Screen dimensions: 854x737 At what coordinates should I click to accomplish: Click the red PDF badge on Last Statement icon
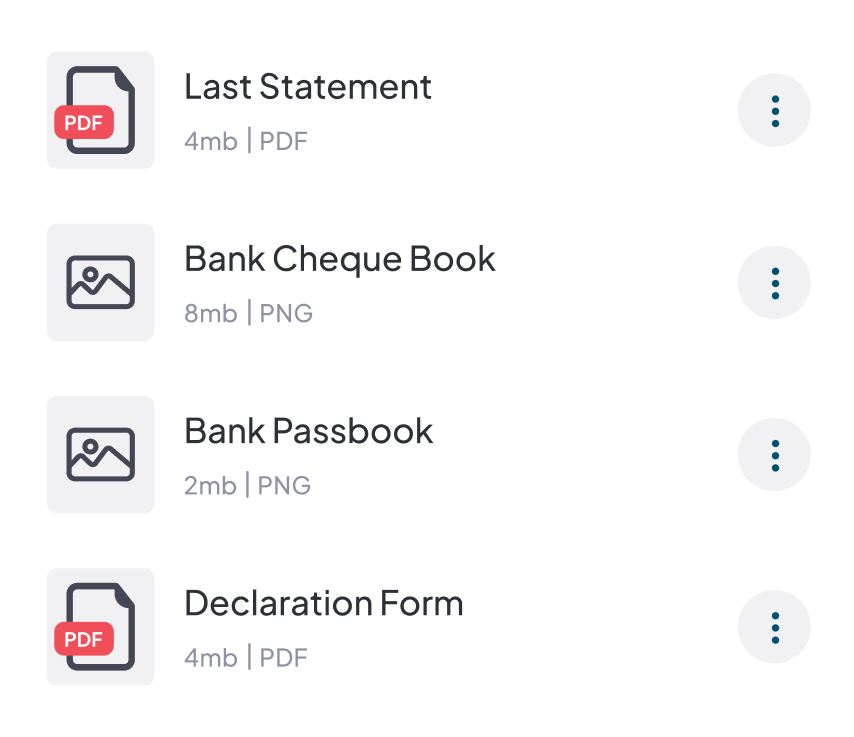coord(84,123)
